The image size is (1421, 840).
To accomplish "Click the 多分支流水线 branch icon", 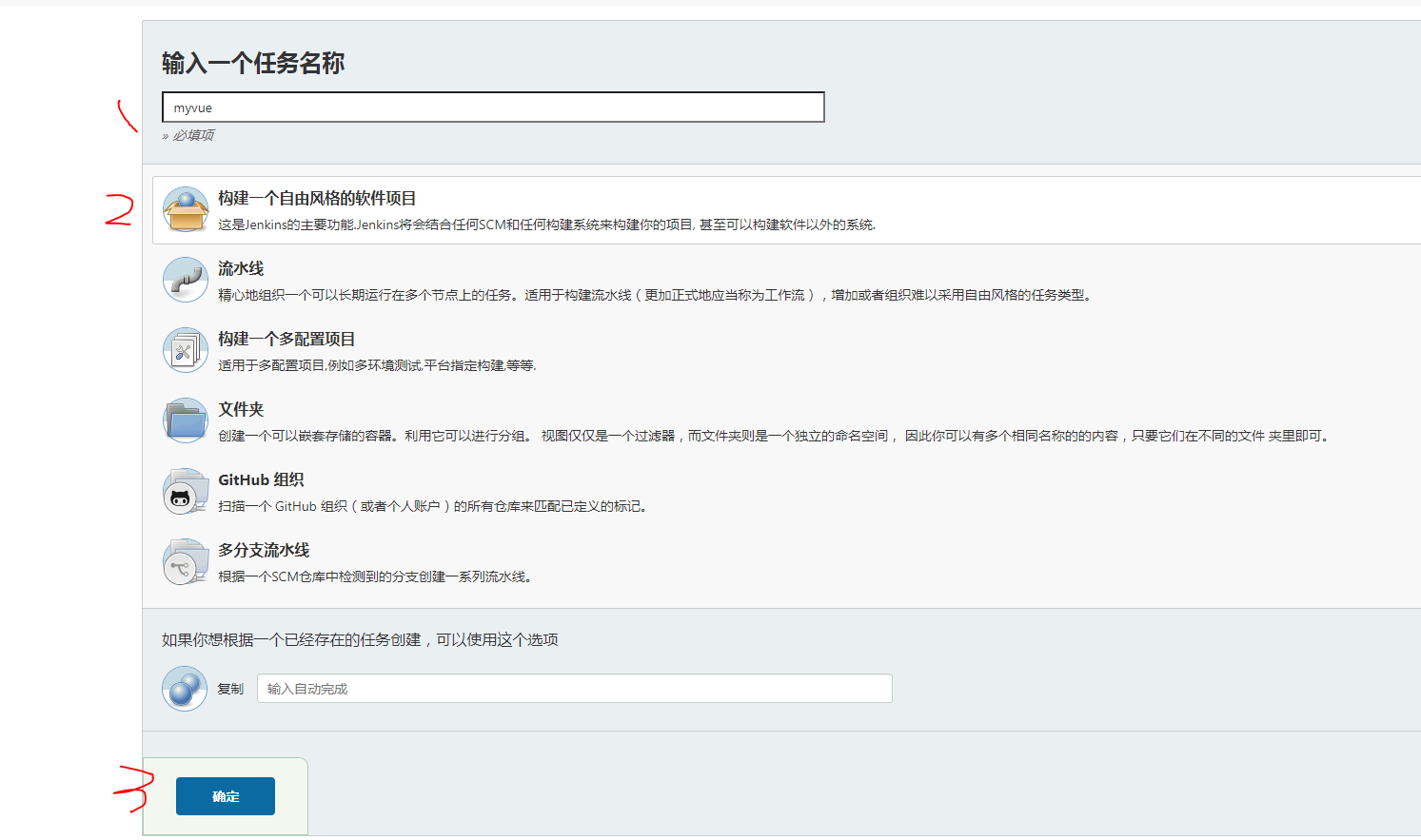I will (185, 560).
